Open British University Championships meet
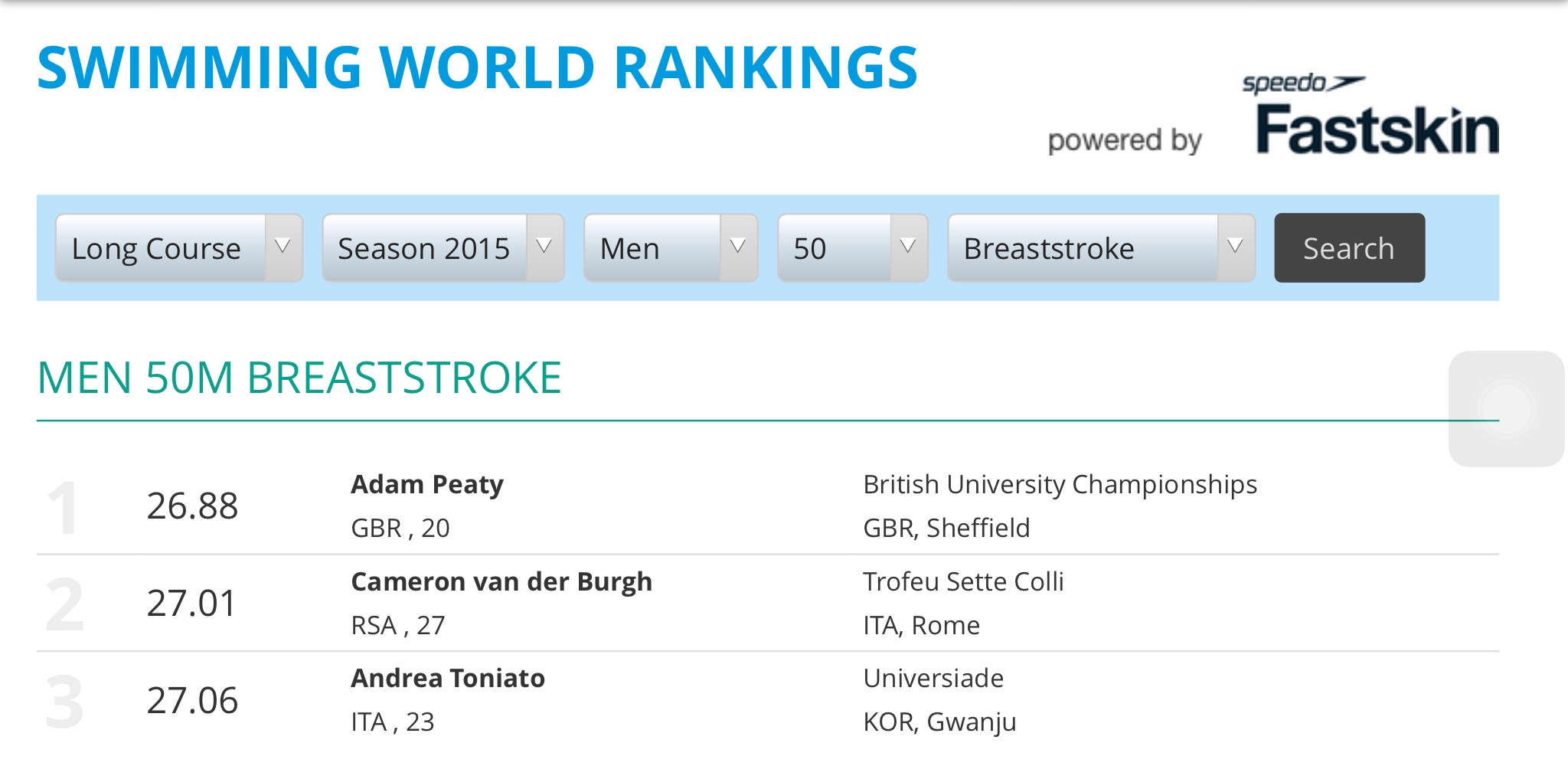 pos(1060,485)
